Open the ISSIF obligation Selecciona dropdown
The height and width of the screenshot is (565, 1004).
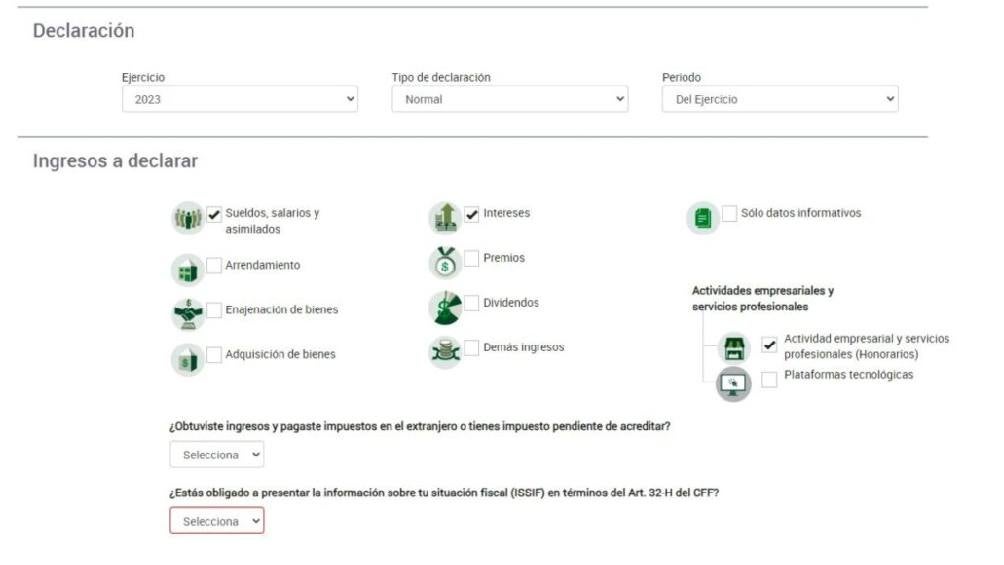[217, 521]
